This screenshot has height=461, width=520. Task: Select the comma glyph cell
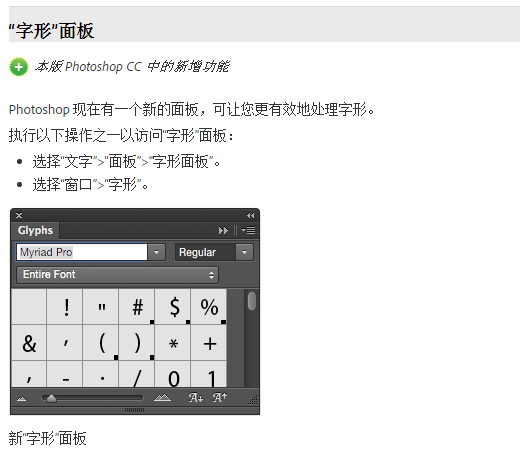[29, 374]
